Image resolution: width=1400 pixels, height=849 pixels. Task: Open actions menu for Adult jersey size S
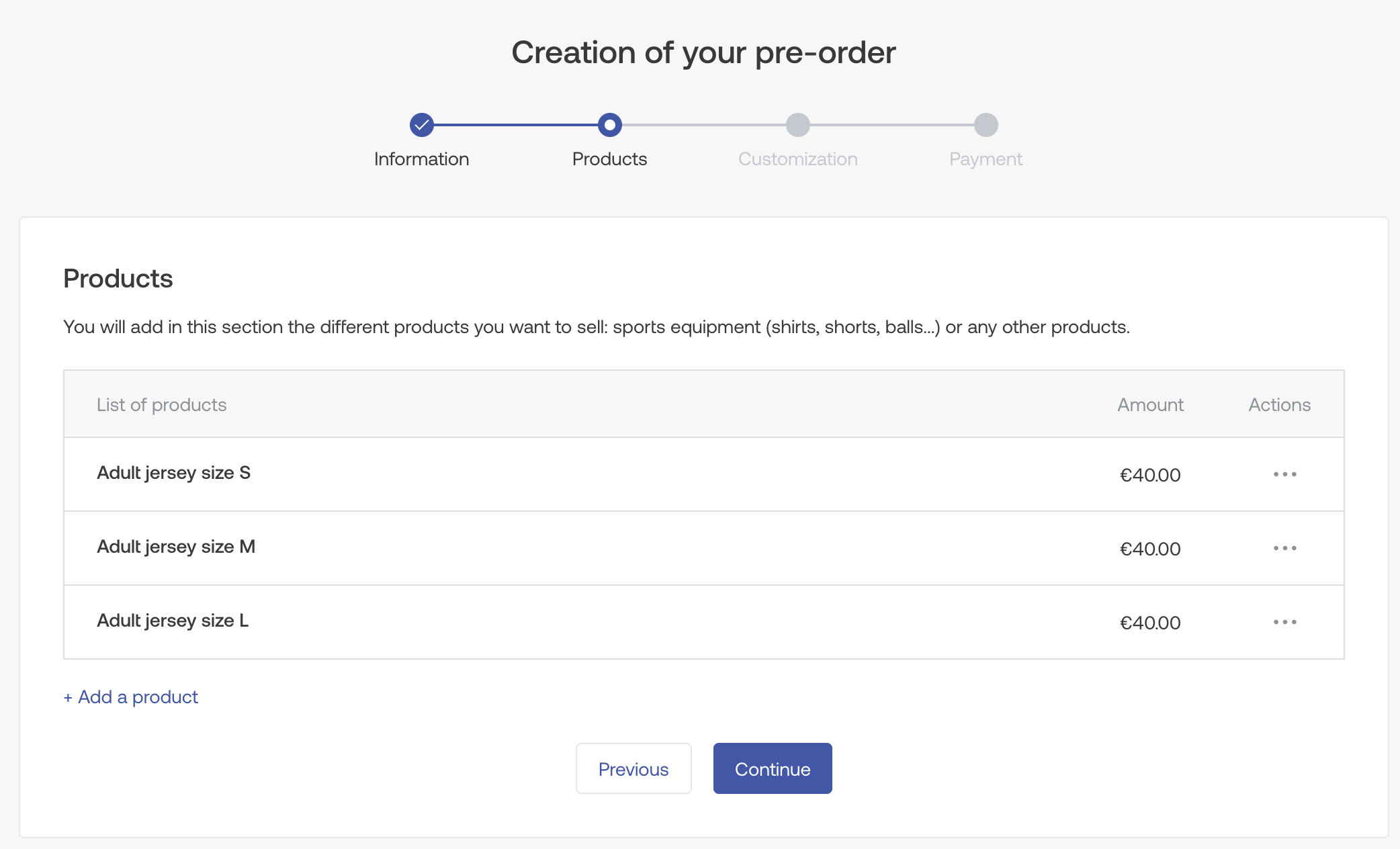pyautogui.click(x=1284, y=474)
